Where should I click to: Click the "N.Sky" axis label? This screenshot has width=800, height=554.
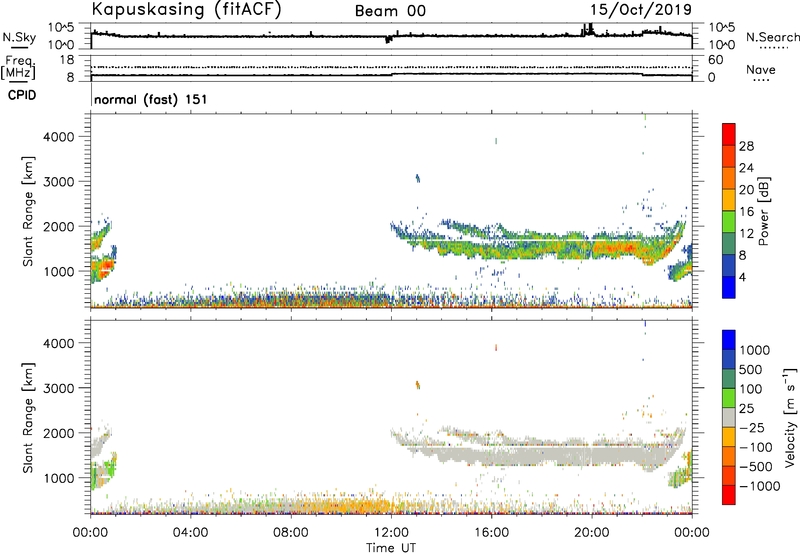pos(19,37)
